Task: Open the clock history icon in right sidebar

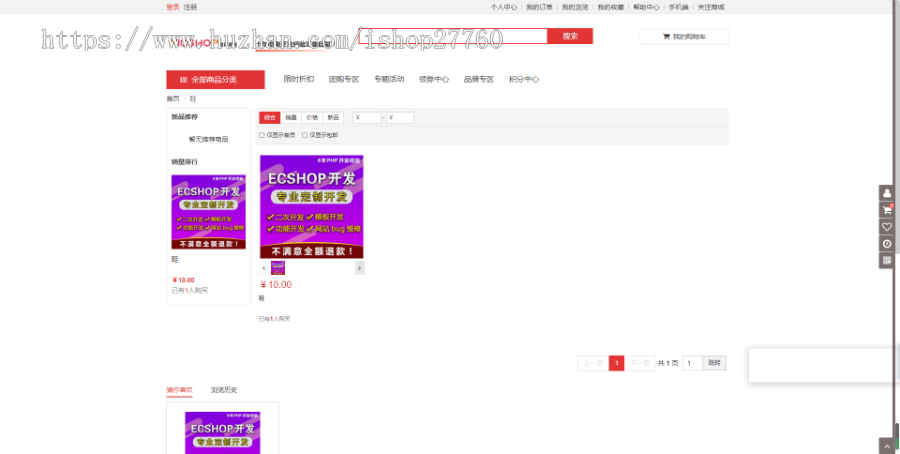Action: (x=887, y=244)
